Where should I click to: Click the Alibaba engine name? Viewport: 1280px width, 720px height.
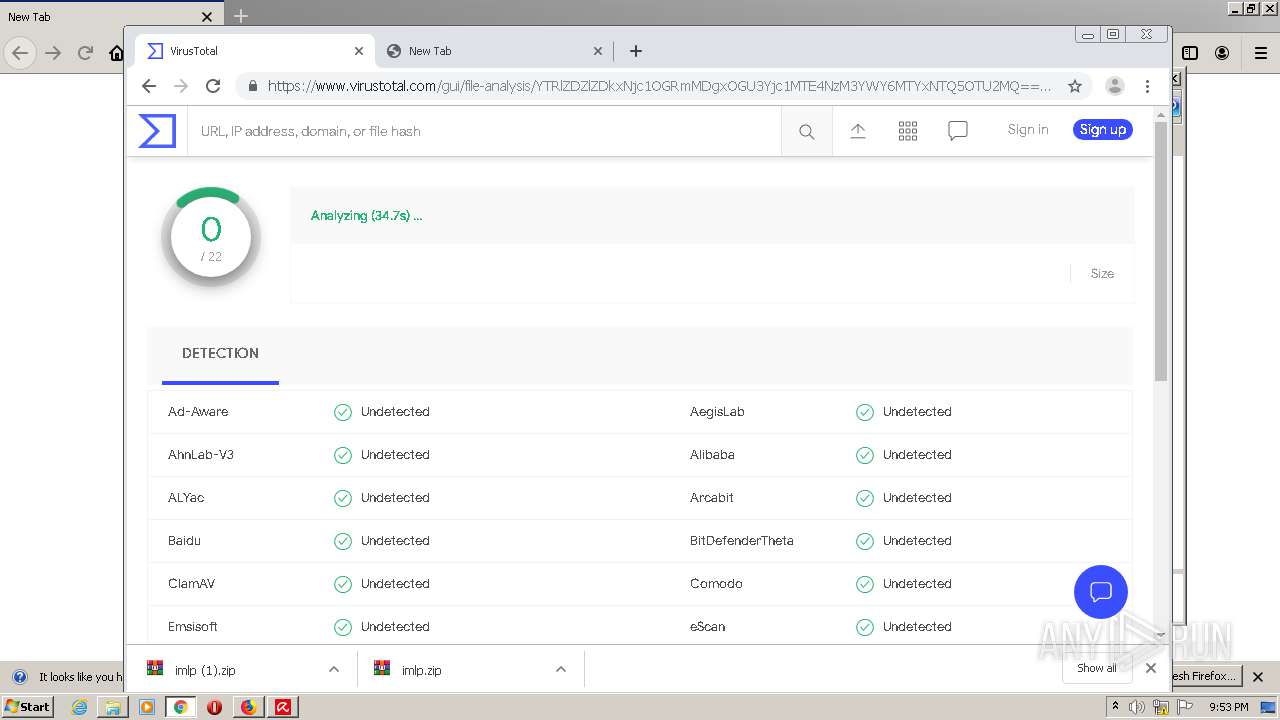tap(712, 455)
